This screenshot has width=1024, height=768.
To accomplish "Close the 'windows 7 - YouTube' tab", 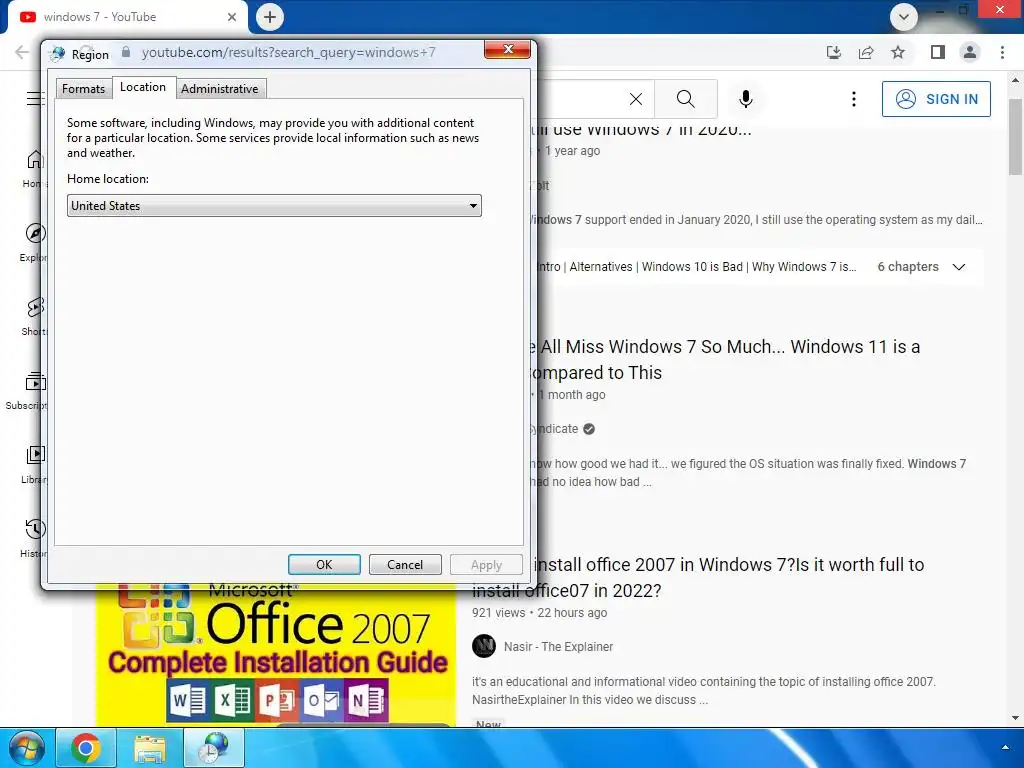I will pos(231,17).
